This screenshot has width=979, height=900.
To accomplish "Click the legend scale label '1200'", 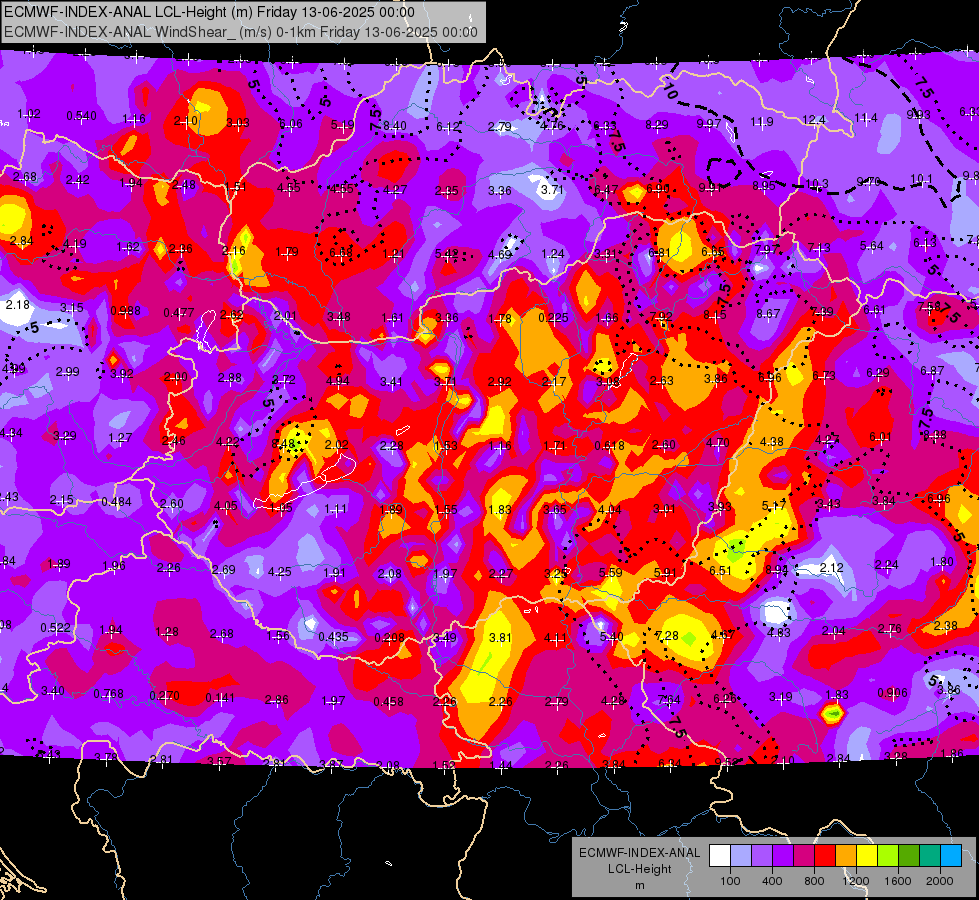I will point(855,881).
